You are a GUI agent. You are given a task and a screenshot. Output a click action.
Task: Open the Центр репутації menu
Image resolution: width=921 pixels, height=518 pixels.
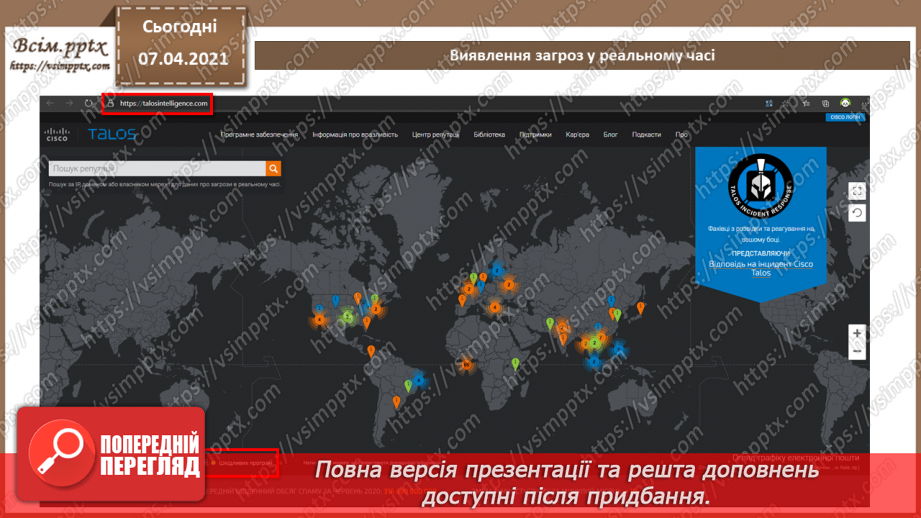click(x=435, y=134)
